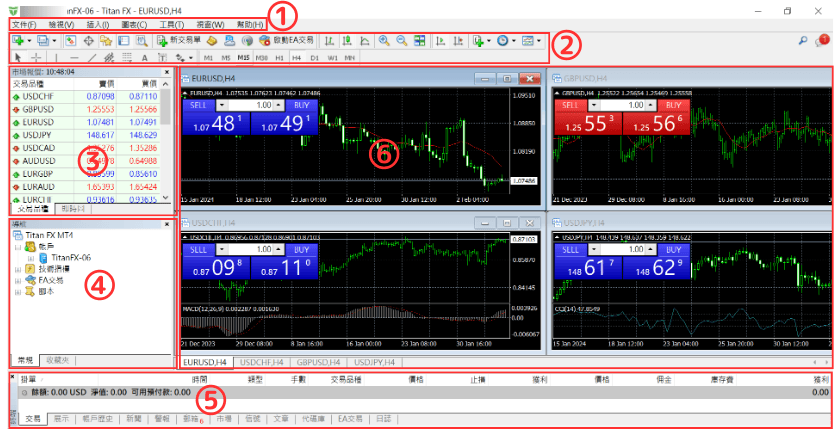Screen dimensions: 840x436
Task: Open the 工具(T) menu
Action: (x=171, y=24)
